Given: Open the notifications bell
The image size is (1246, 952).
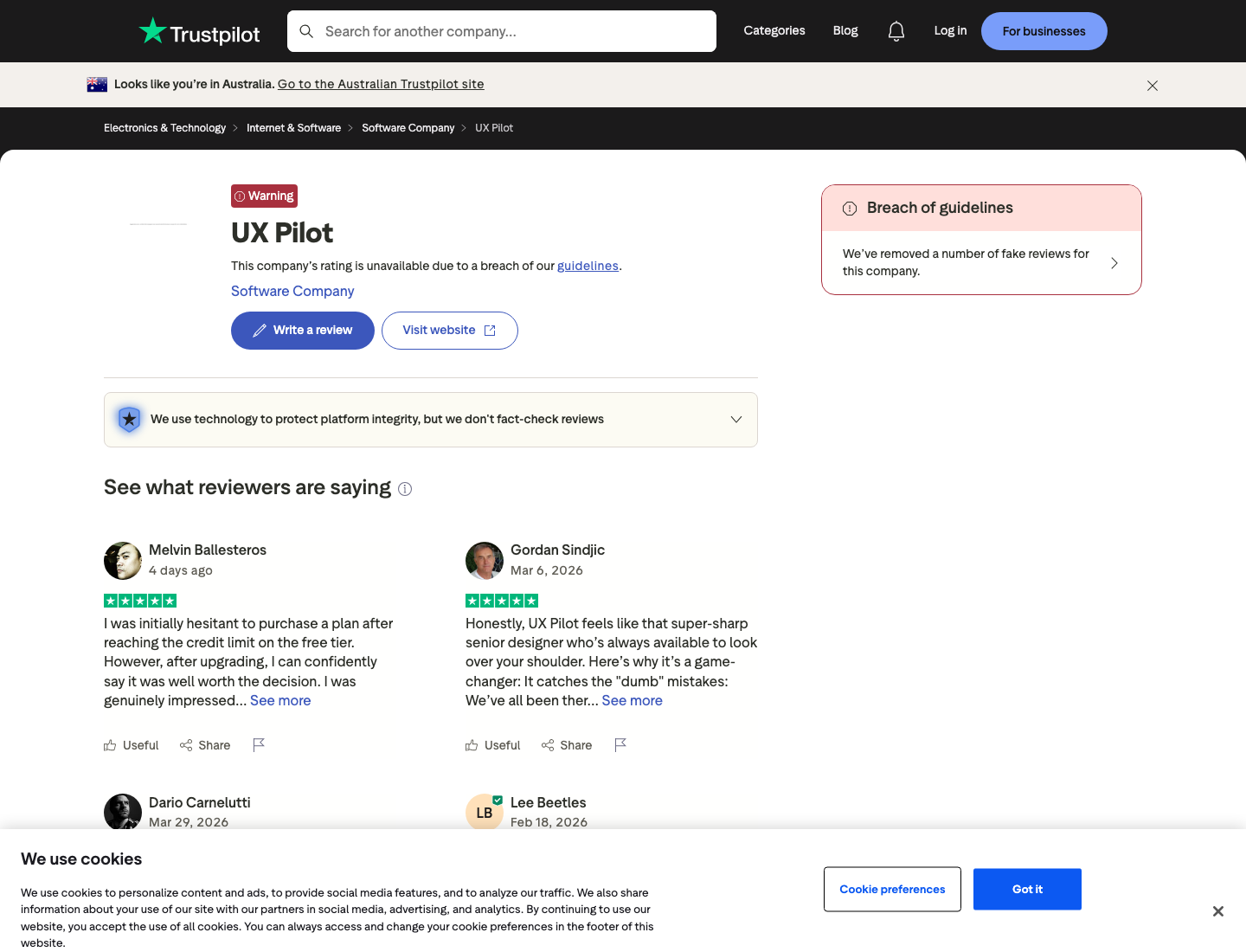Looking at the screenshot, I should pos(896,31).
